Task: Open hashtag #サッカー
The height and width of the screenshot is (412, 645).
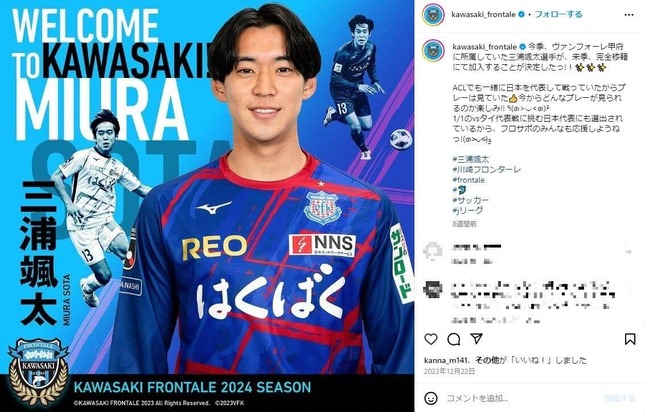Action: point(471,200)
